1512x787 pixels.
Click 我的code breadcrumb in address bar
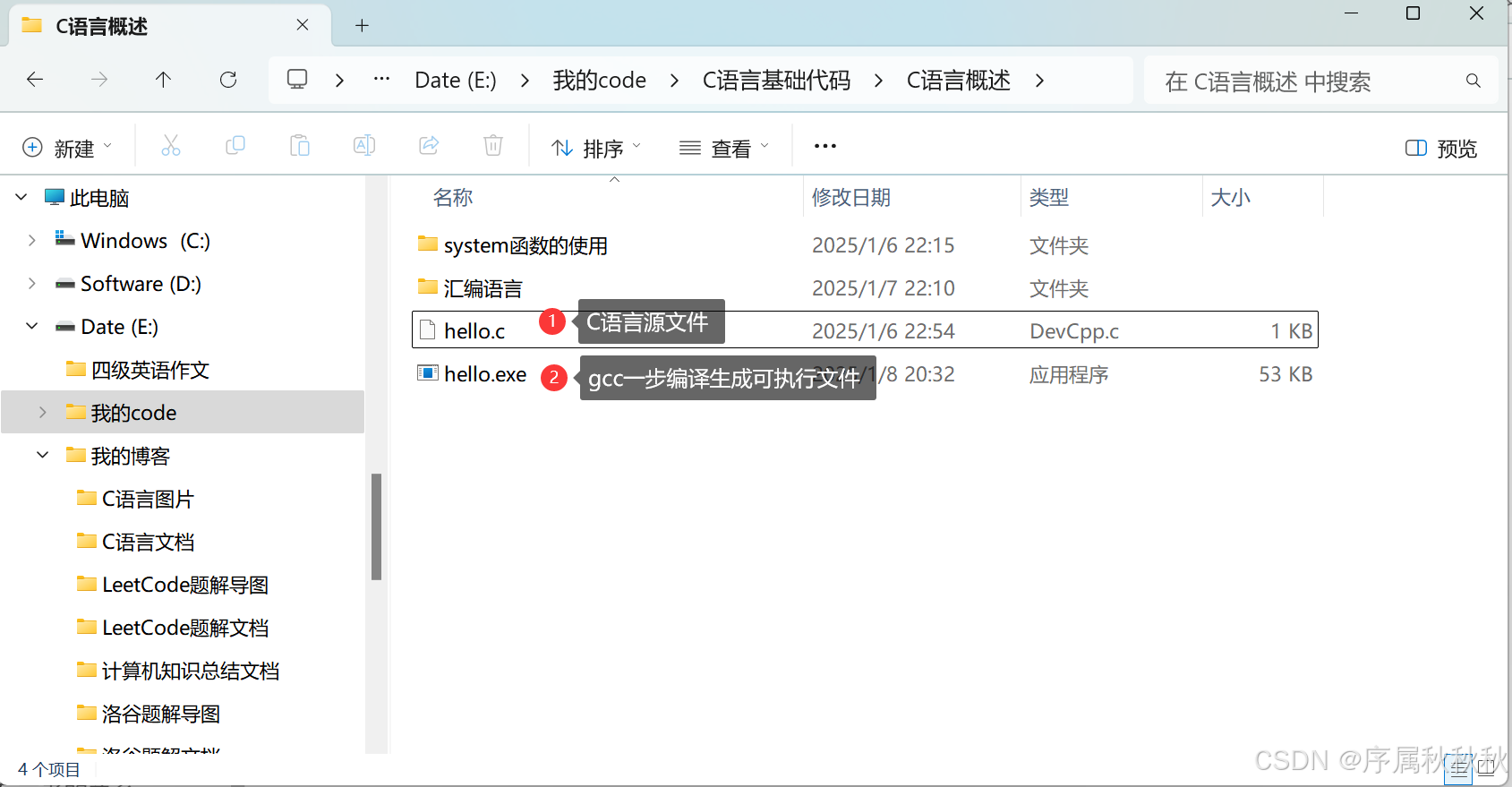[600, 81]
